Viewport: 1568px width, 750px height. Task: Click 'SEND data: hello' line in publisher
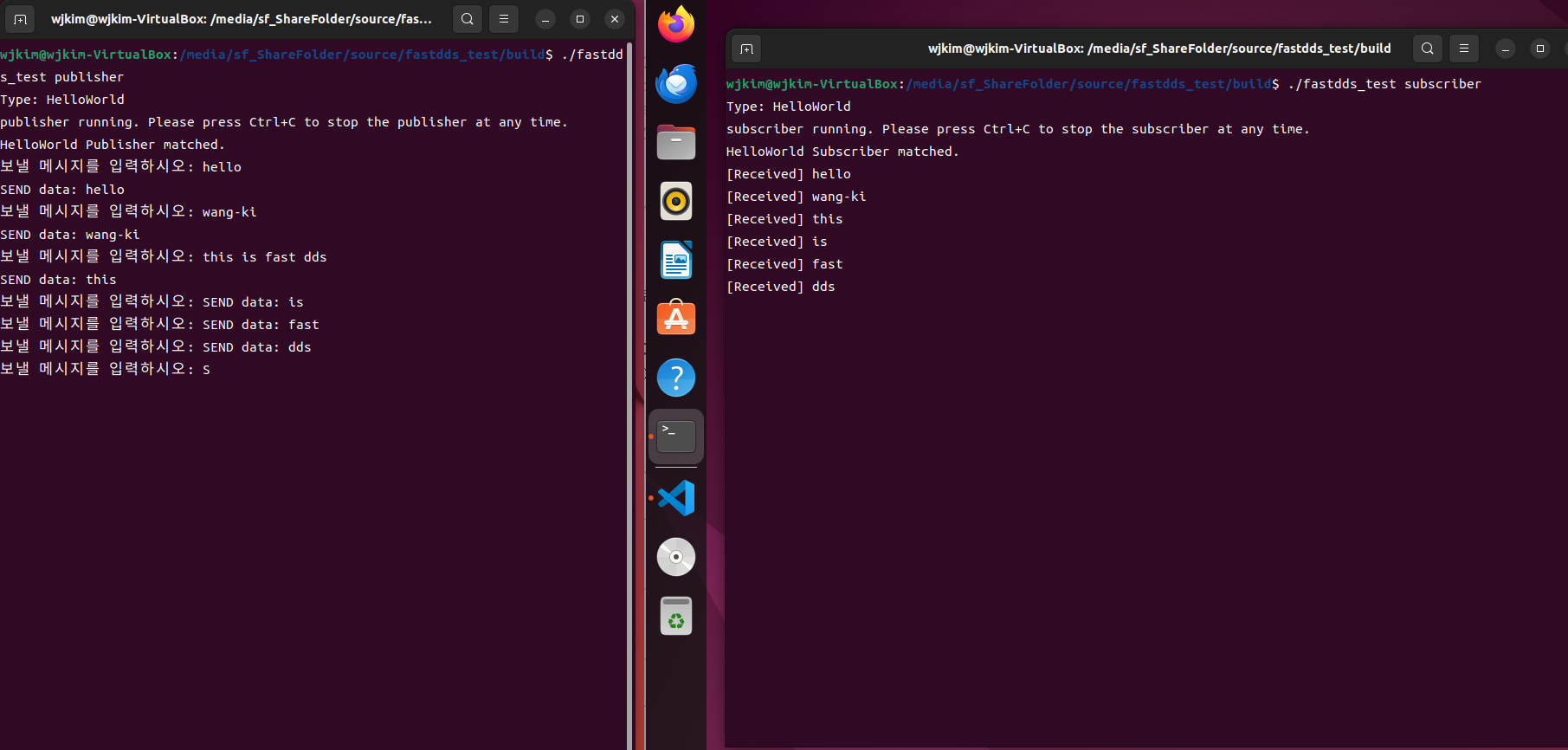coord(62,190)
